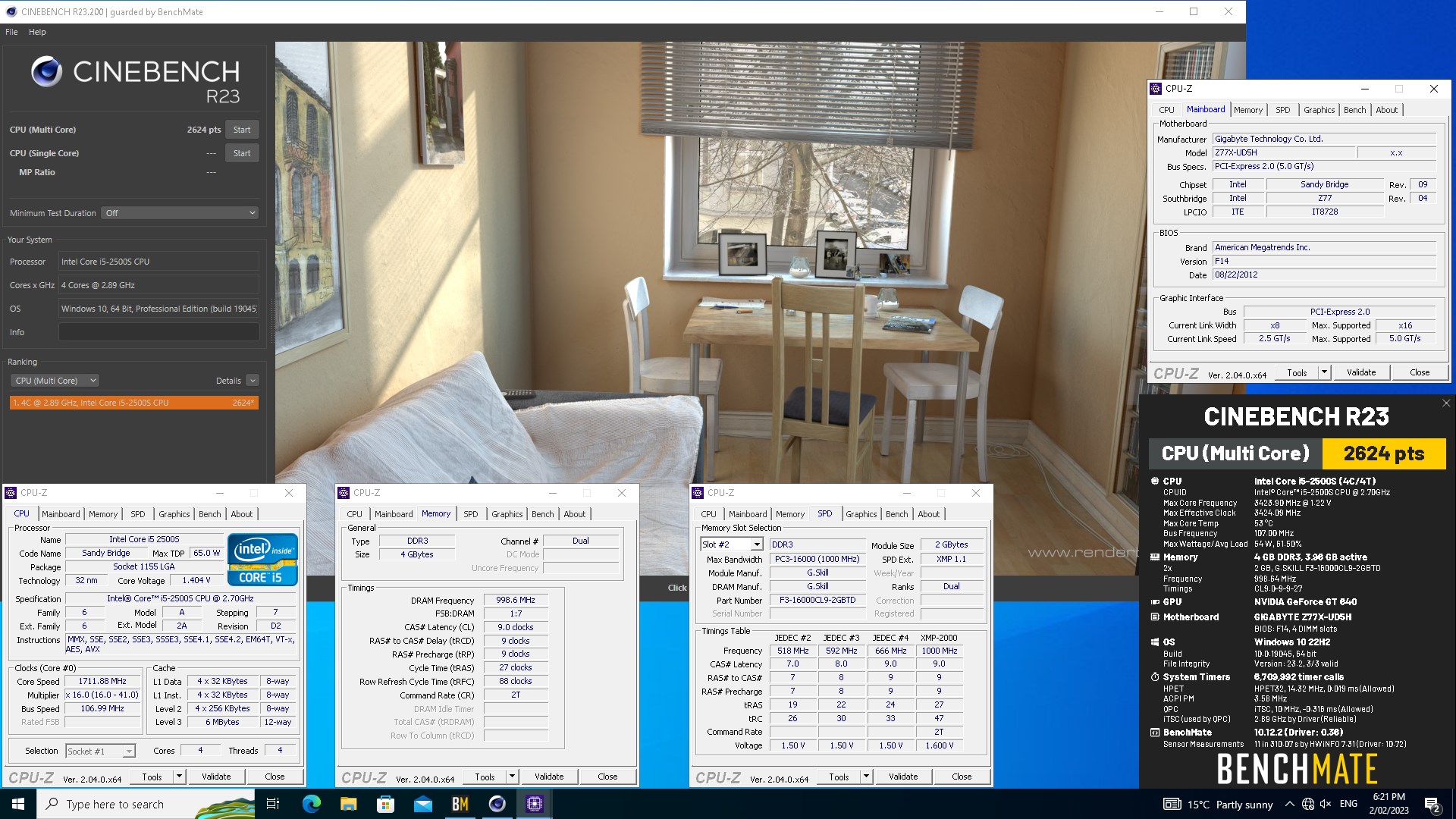Switch to BenchMate in the taskbar

point(460,804)
